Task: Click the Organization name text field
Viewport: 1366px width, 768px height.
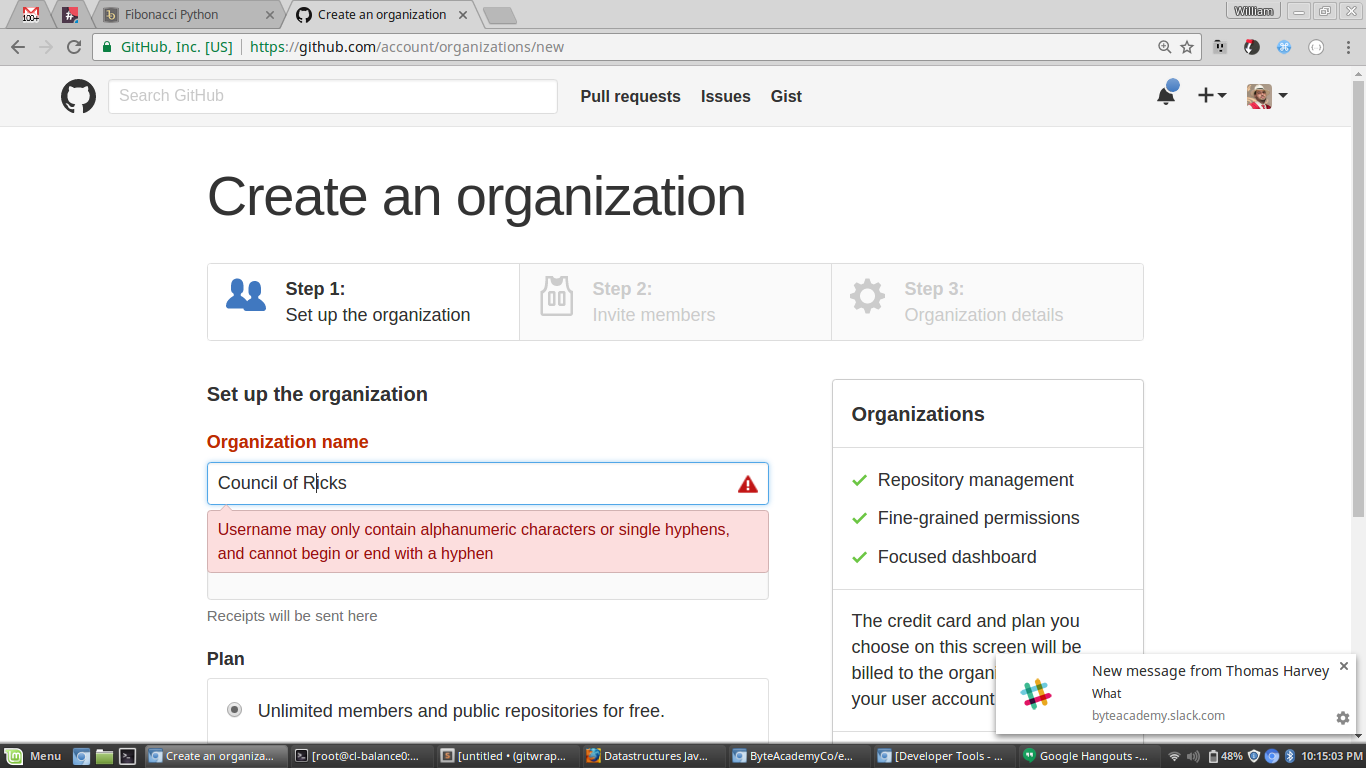Action: pyautogui.click(x=470, y=483)
